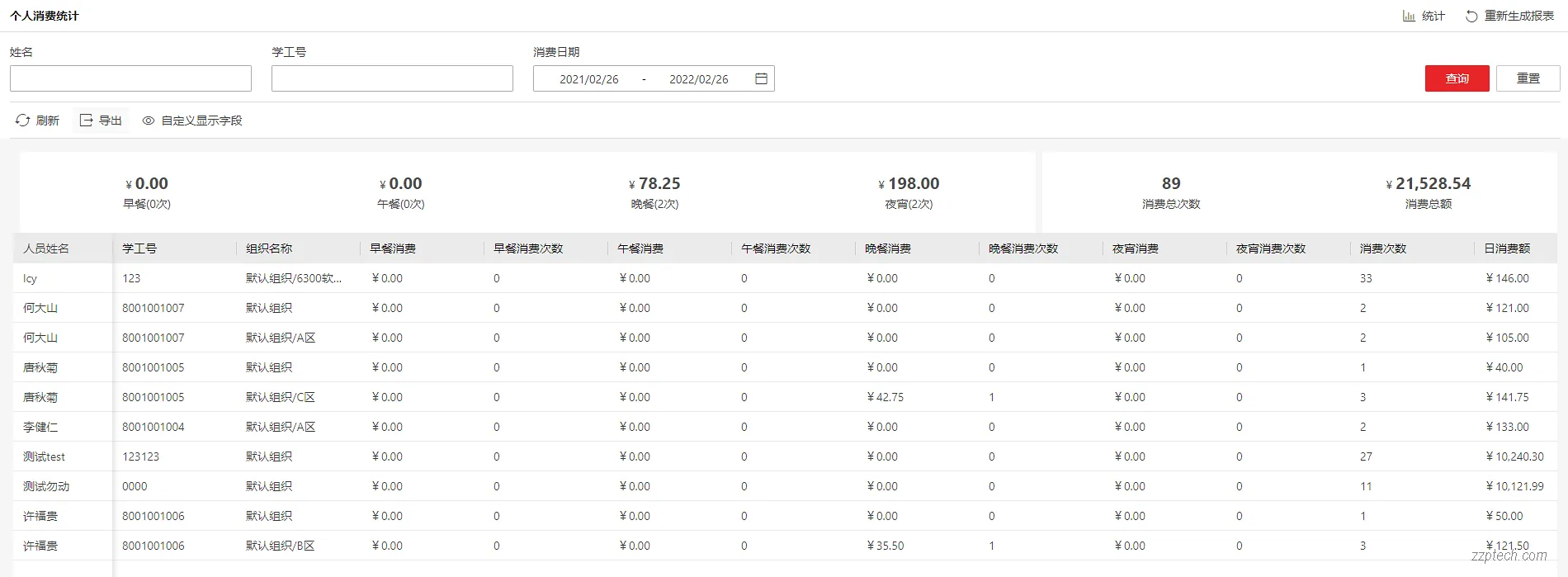Open the calendar icon in date field
The width and height of the screenshot is (1568, 577).
coord(761,78)
